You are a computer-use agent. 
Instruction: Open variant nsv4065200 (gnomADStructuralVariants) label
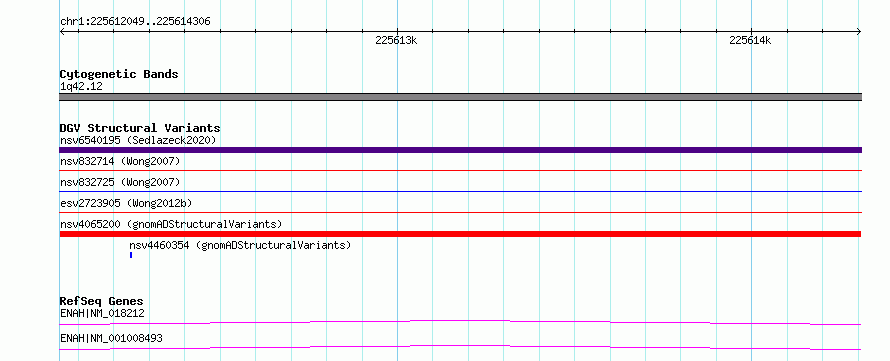click(x=171, y=224)
